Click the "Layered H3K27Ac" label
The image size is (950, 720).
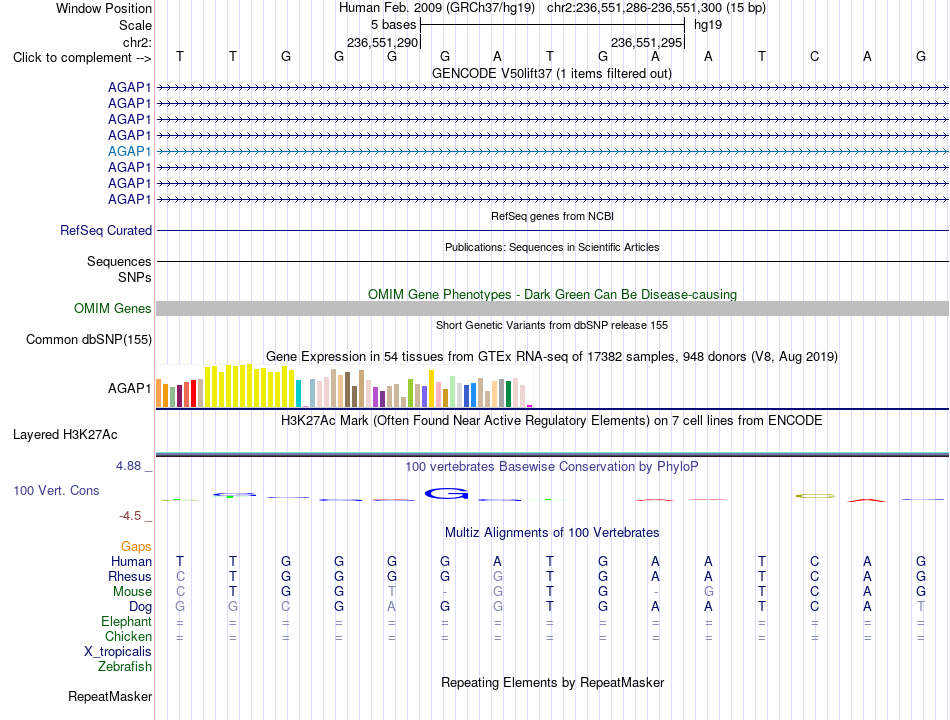[x=65, y=435]
